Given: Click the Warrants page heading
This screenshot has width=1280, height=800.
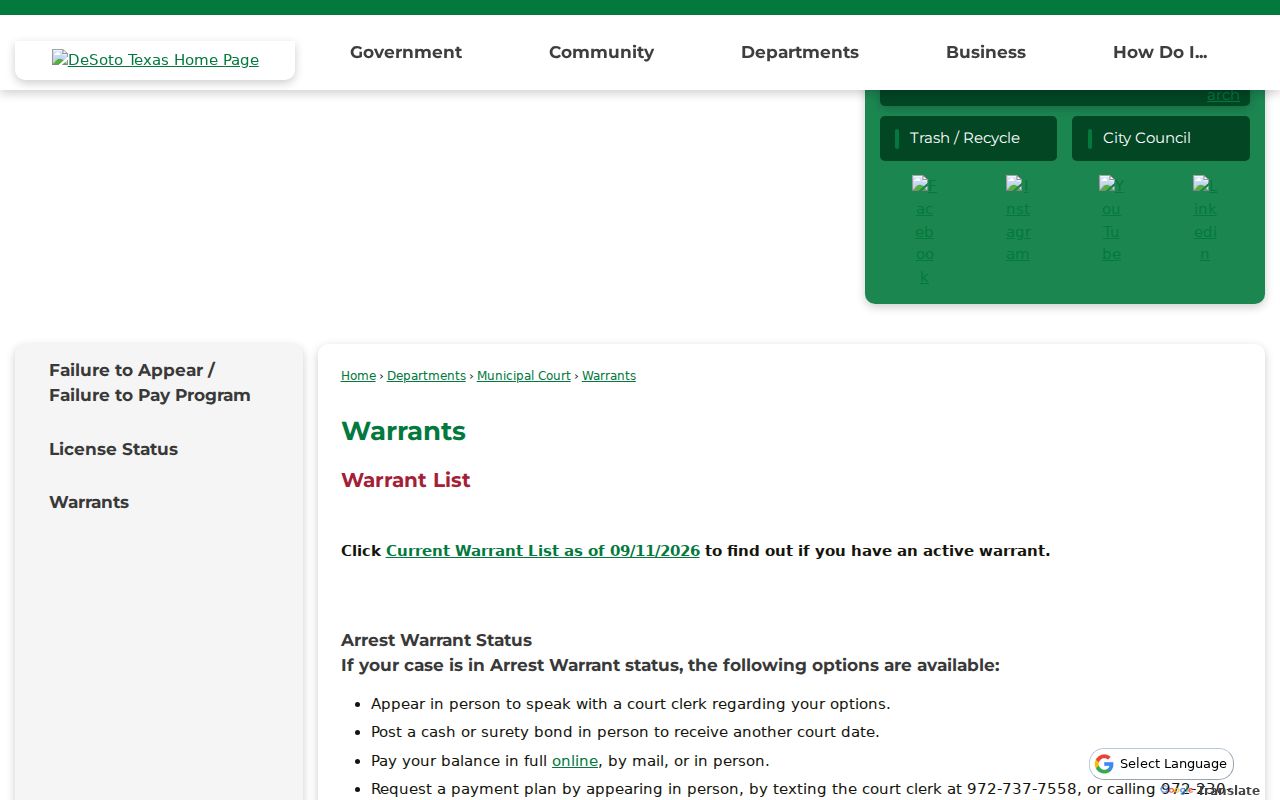Looking at the screenshot, I should tap(403, 431).
